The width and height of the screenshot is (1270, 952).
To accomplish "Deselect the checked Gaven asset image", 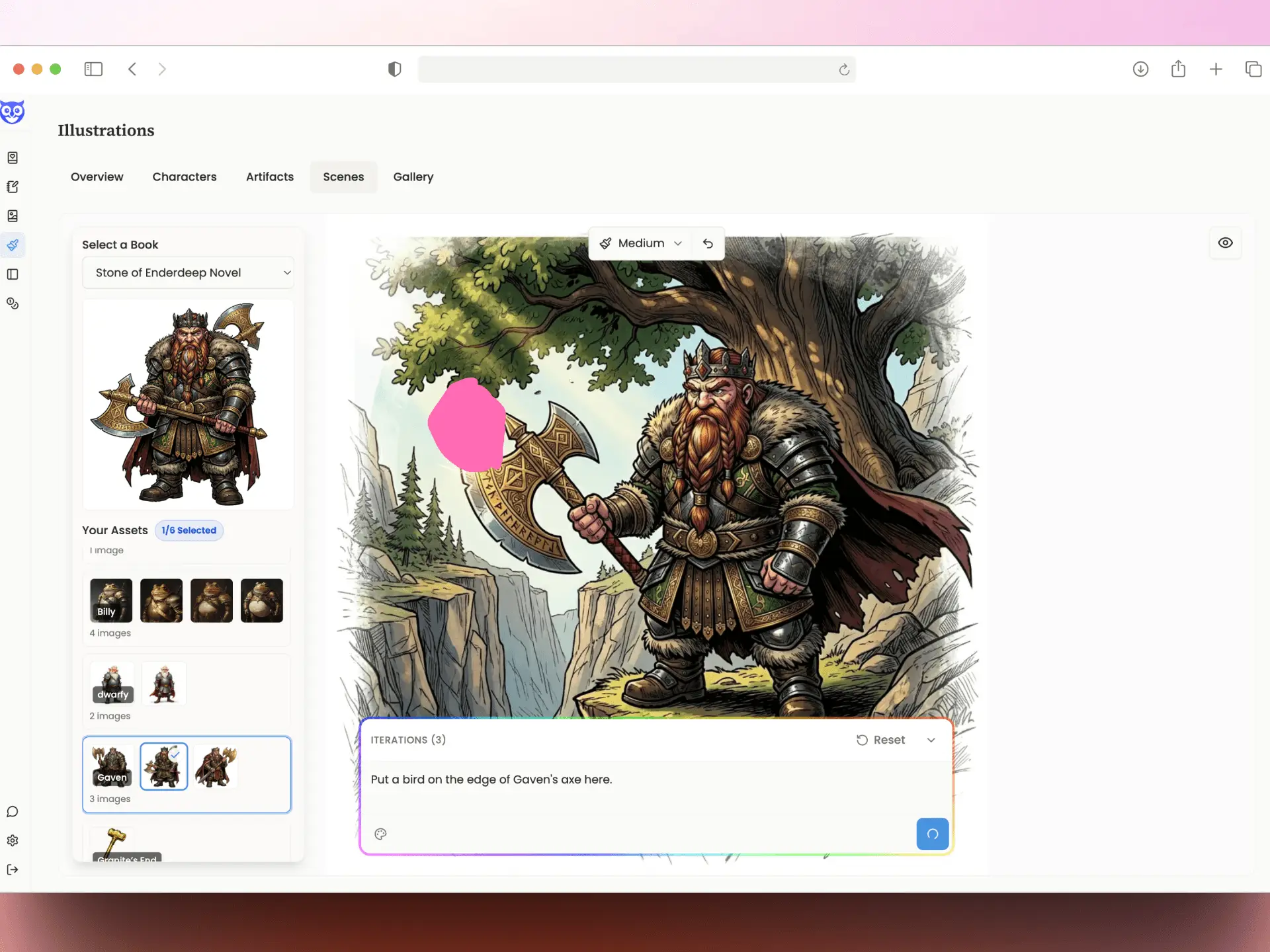I will [x=163, y=766].
